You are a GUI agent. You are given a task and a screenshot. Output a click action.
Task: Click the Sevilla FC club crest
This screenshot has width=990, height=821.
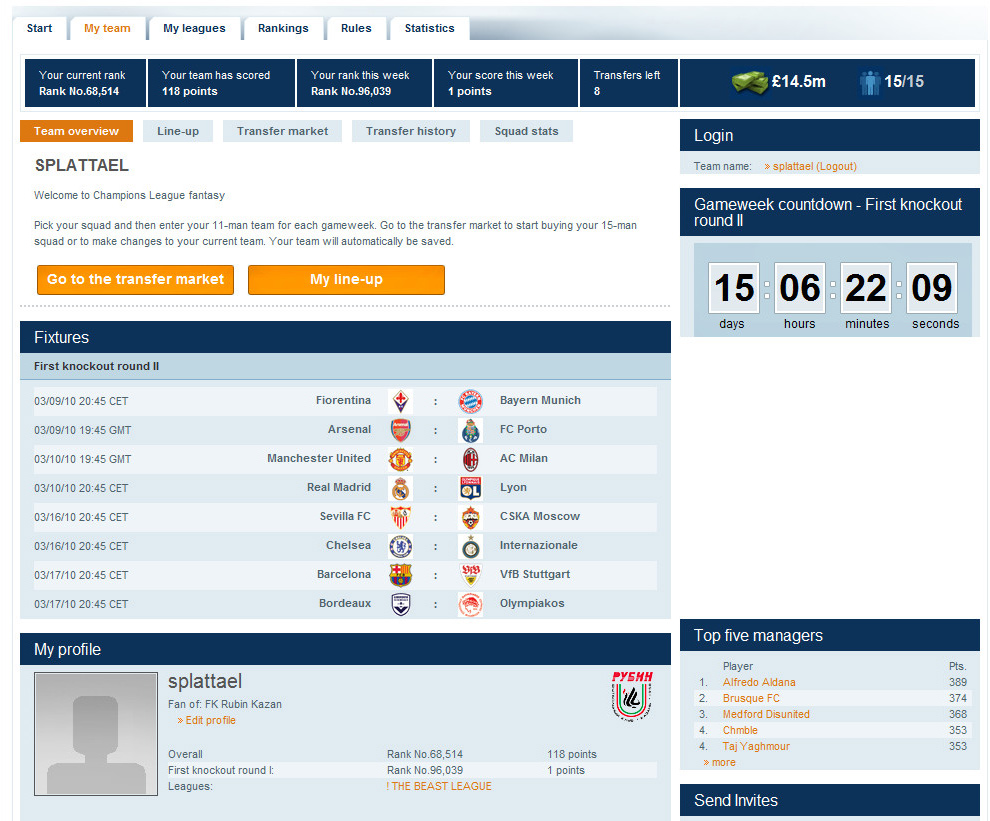(x=400, y=517)
